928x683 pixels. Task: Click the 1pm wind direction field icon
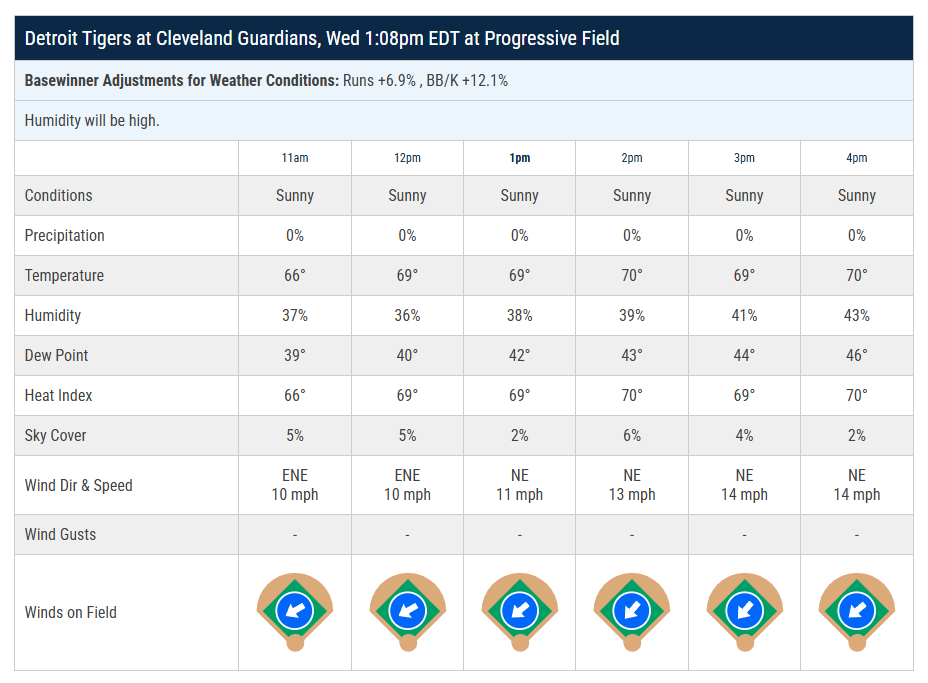coord(520,610)
